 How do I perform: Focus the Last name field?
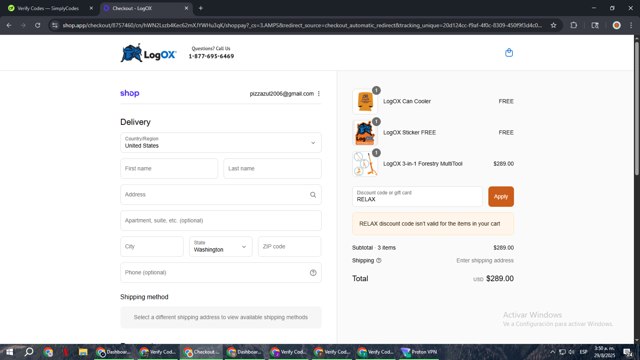tap(272, 169)
